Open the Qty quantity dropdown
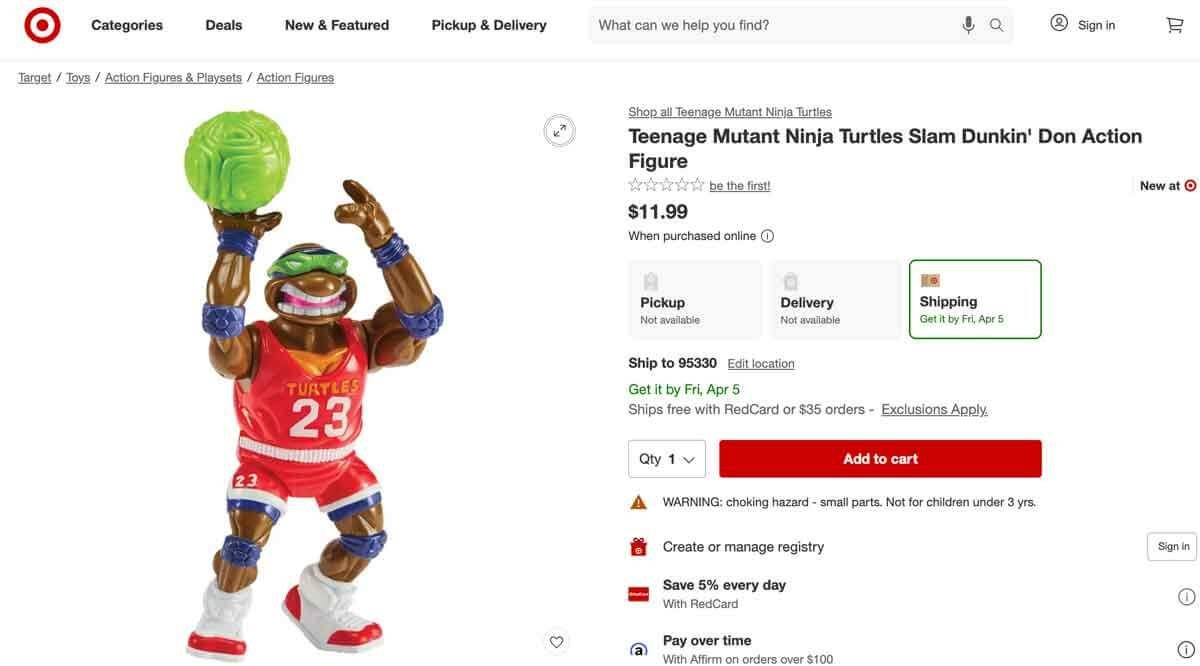The height and width of the screenshot is (666, 1200). tap(666, 457)
